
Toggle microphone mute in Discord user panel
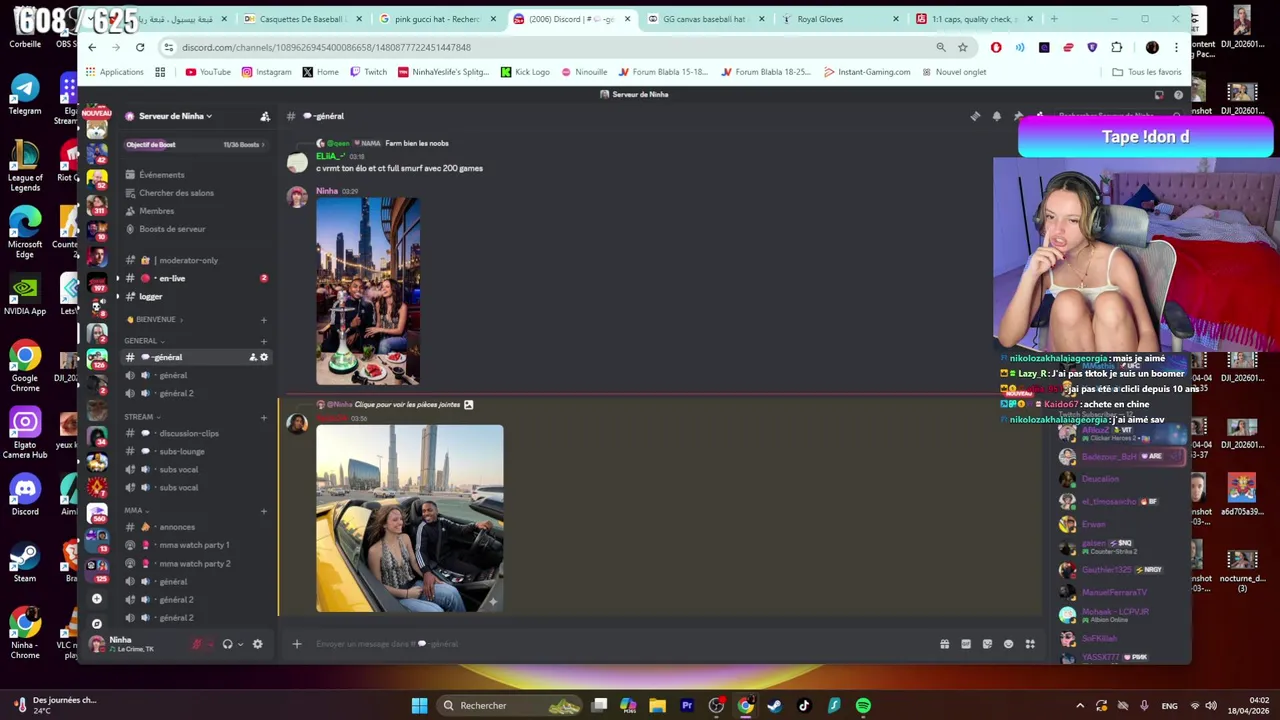tap(197, 644)
